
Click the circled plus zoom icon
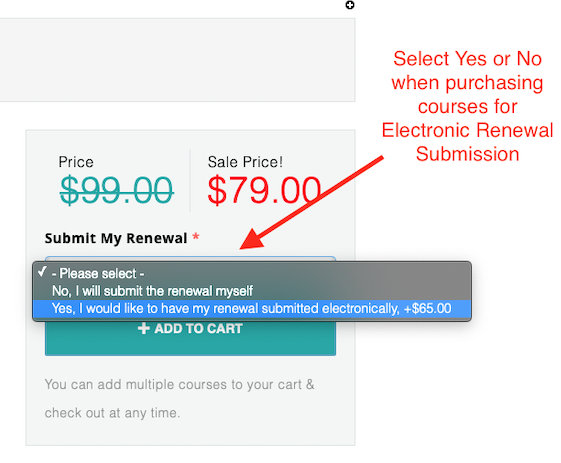tap(350, 5)
